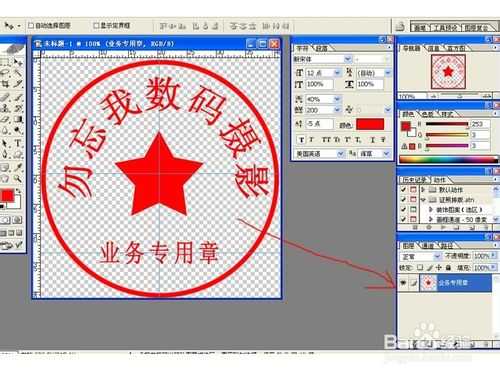Click the Navigator zoom-out icon

click(x=433, y=96)
